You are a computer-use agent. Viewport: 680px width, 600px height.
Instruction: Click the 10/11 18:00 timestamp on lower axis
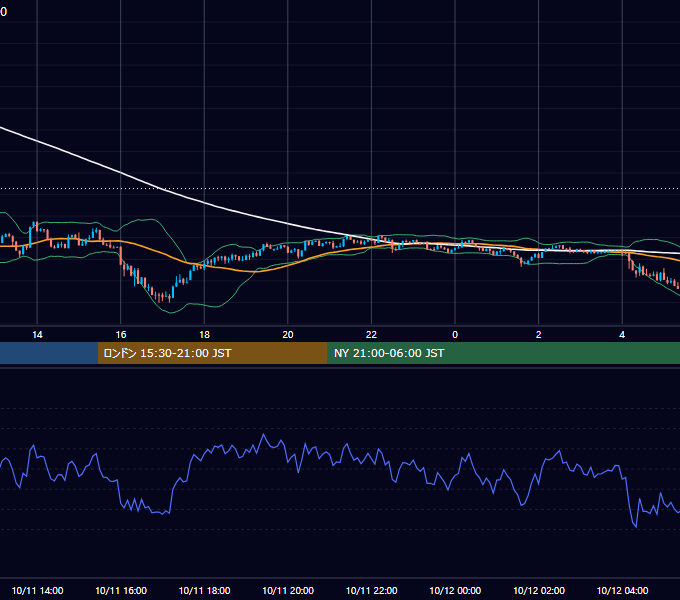pyautogui.click(x=204, y=590)
